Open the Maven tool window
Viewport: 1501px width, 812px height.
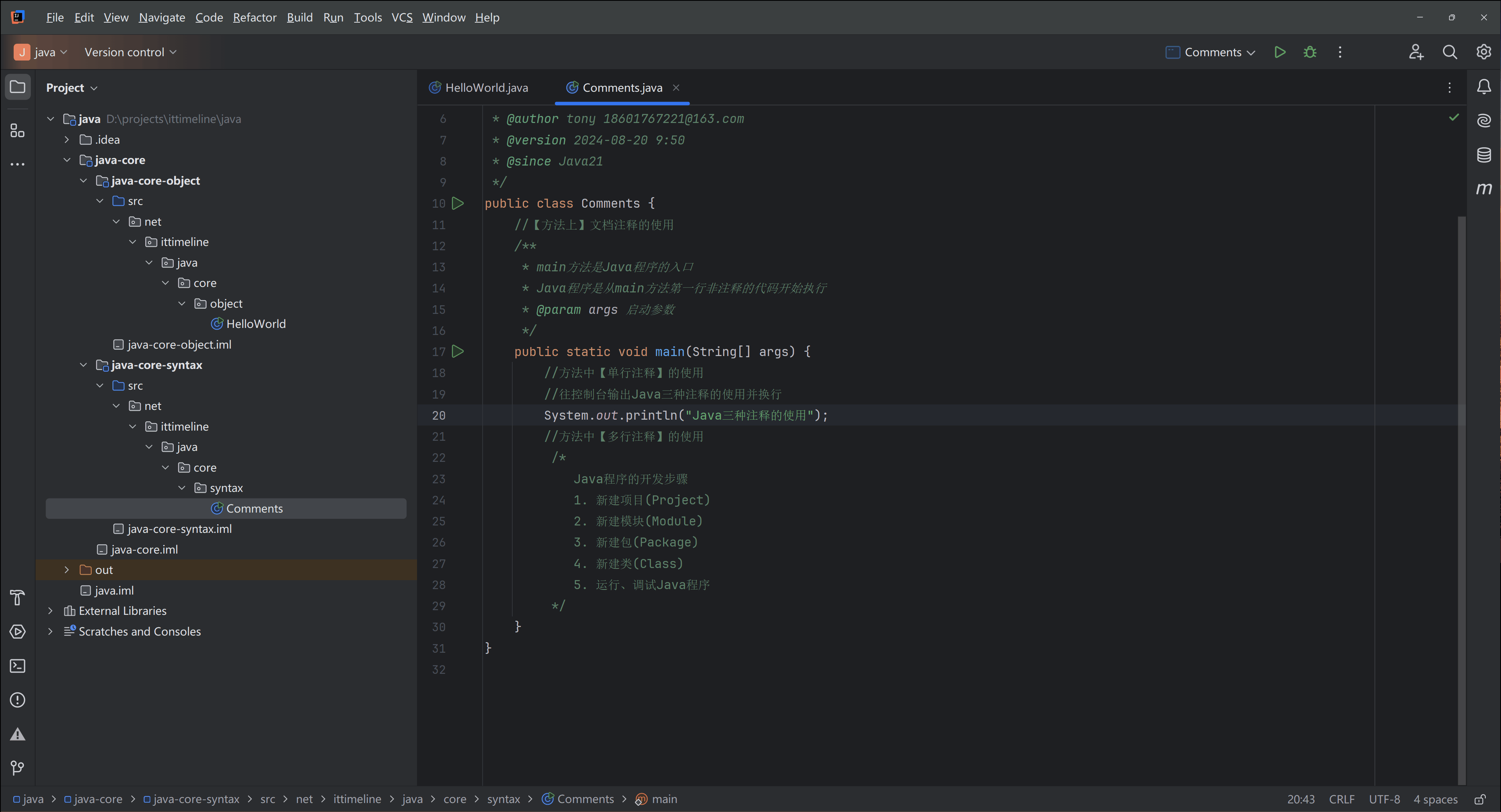(x=1483, y=189)
